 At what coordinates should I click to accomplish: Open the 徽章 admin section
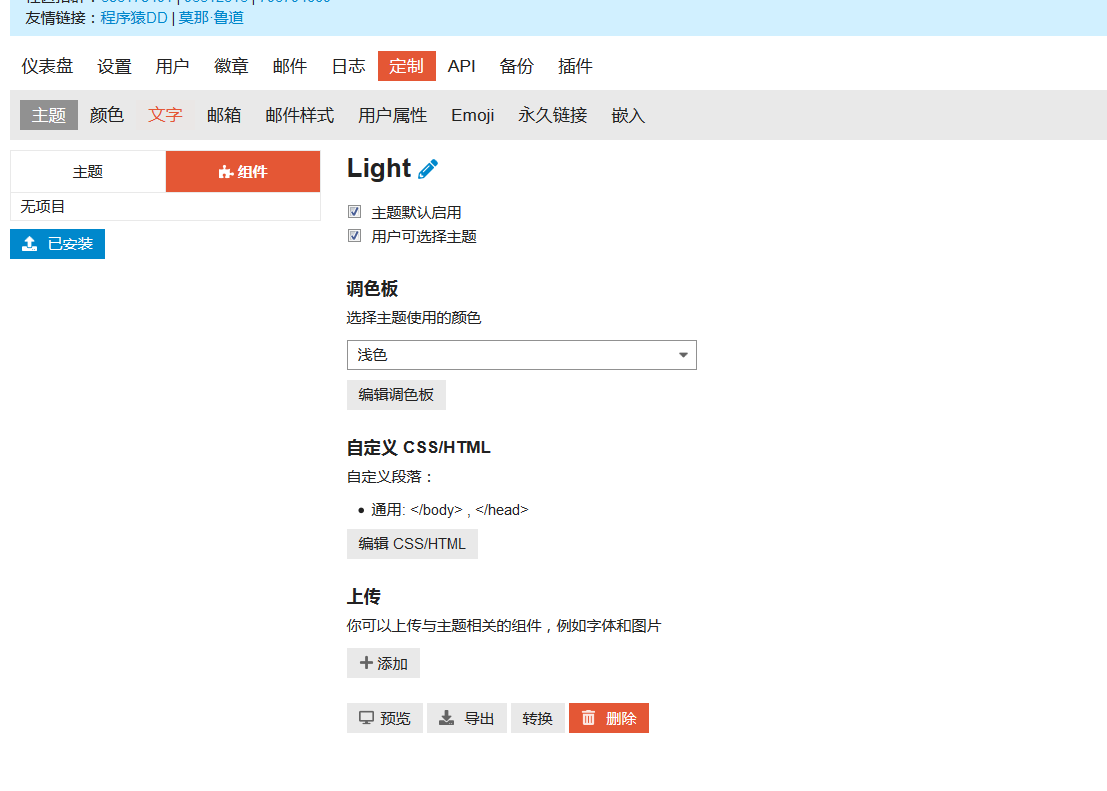232,66
